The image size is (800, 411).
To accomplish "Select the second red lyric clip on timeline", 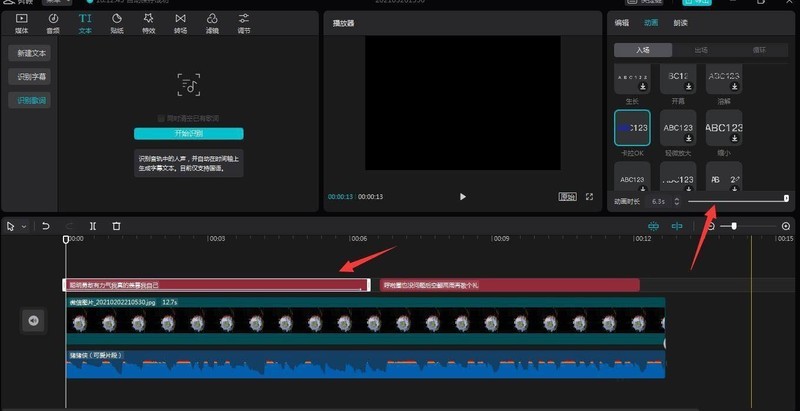I will (x=510, y=285).
